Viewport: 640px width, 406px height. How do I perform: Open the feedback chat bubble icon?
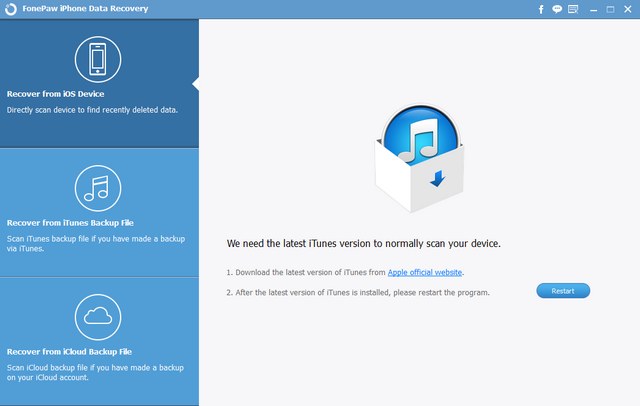556,9
